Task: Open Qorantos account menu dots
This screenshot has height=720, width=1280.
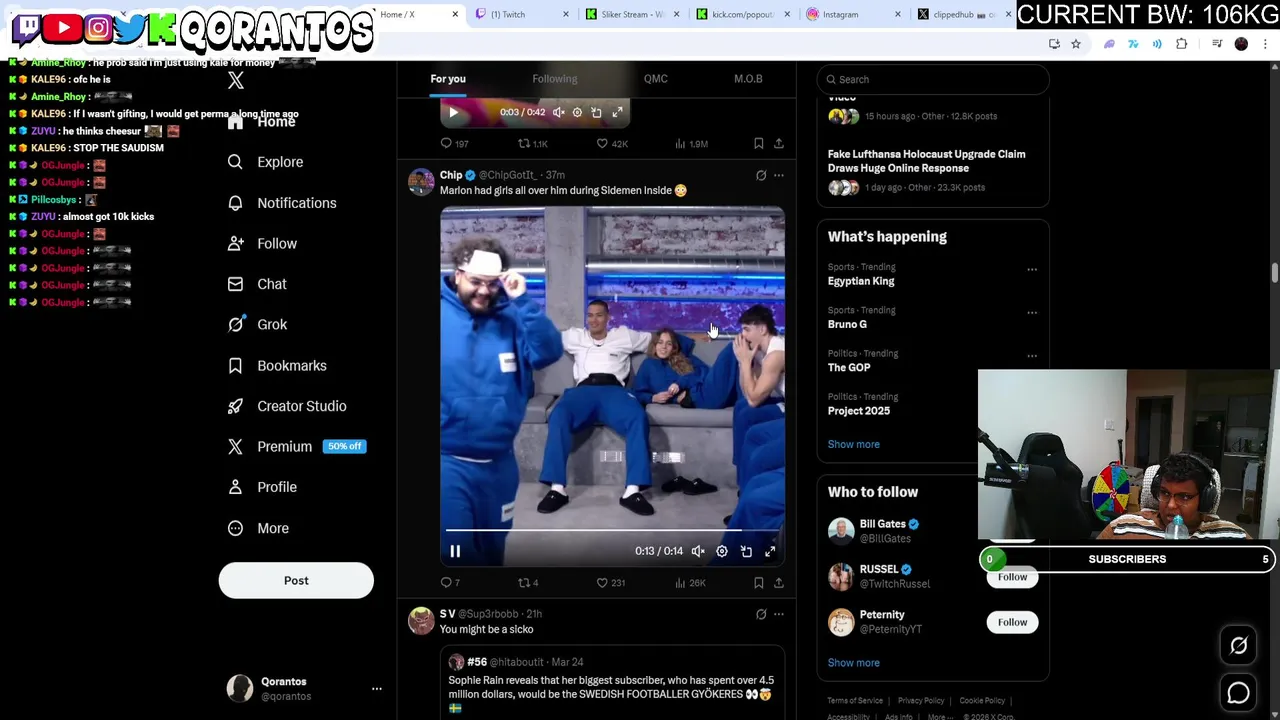Action: tap(377, 689)
